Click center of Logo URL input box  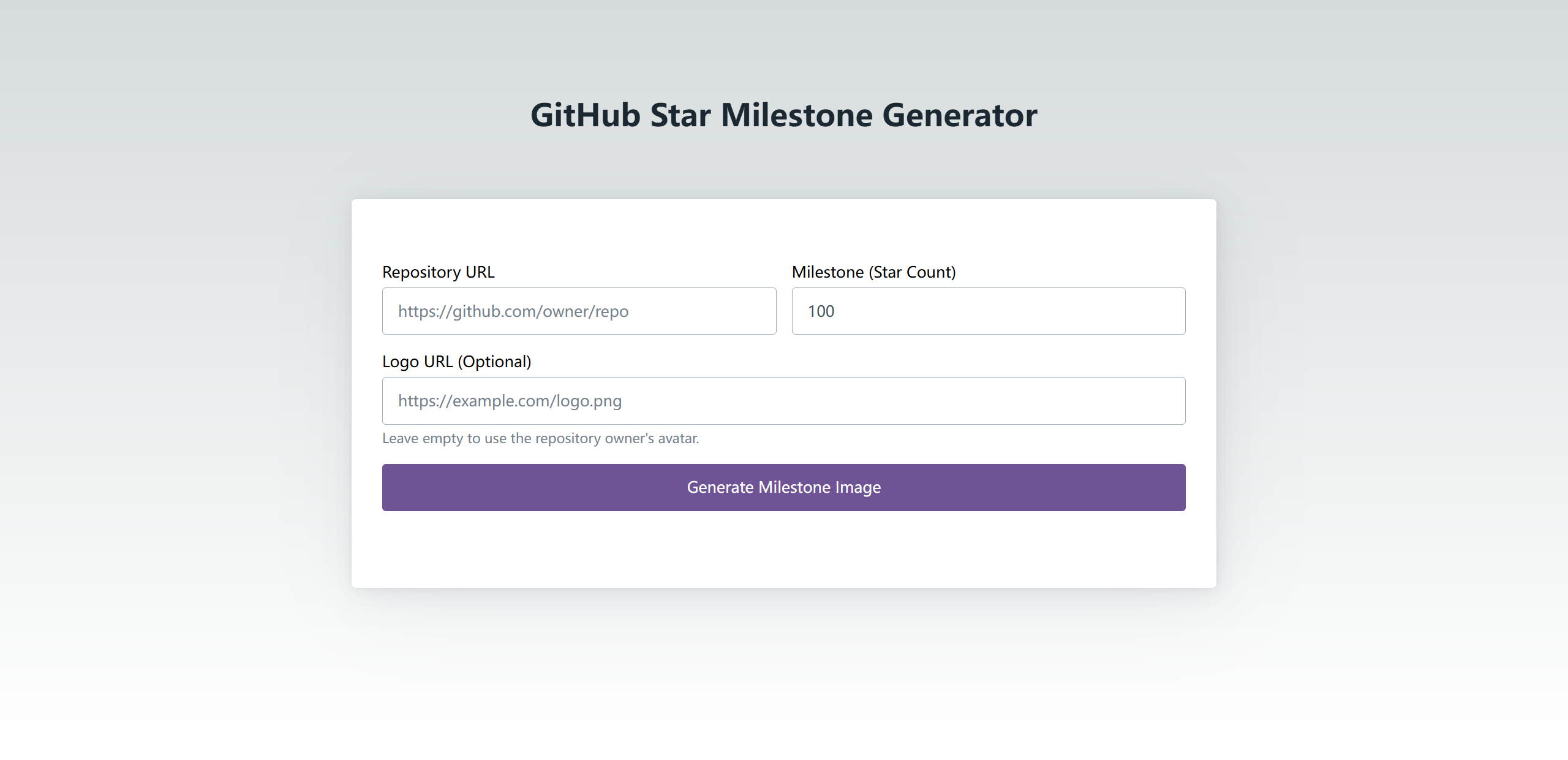click(783, 400)
